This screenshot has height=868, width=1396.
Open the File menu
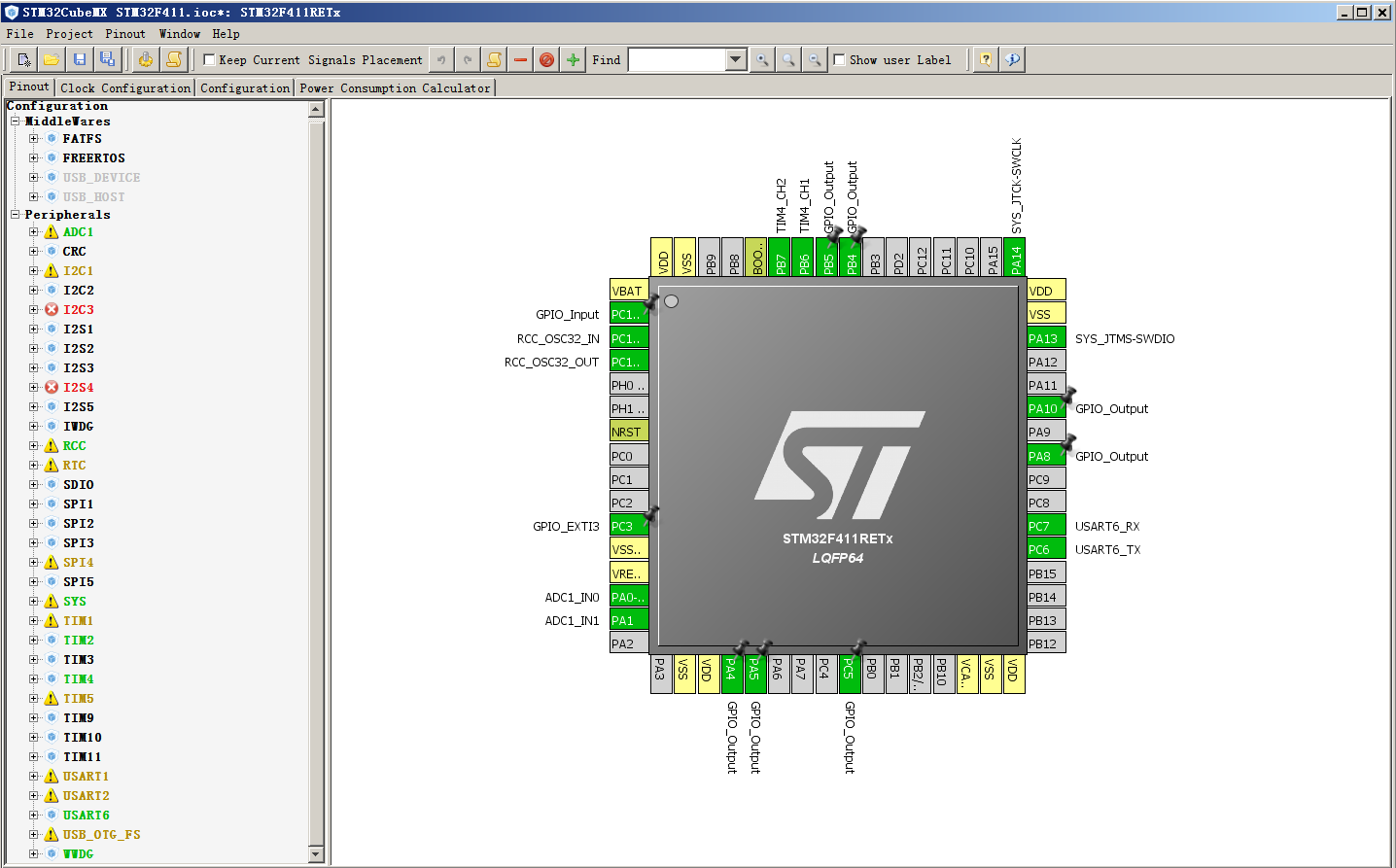tap(20, 34)
